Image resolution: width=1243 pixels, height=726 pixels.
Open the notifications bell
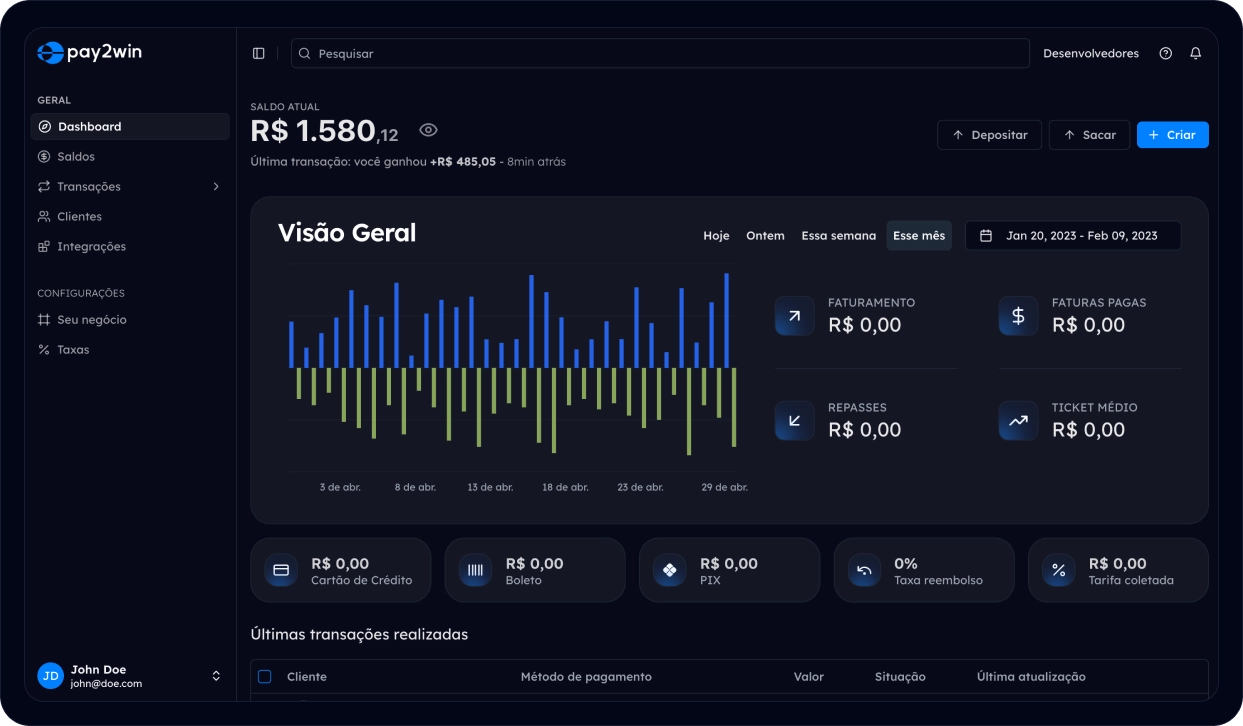1195,54
